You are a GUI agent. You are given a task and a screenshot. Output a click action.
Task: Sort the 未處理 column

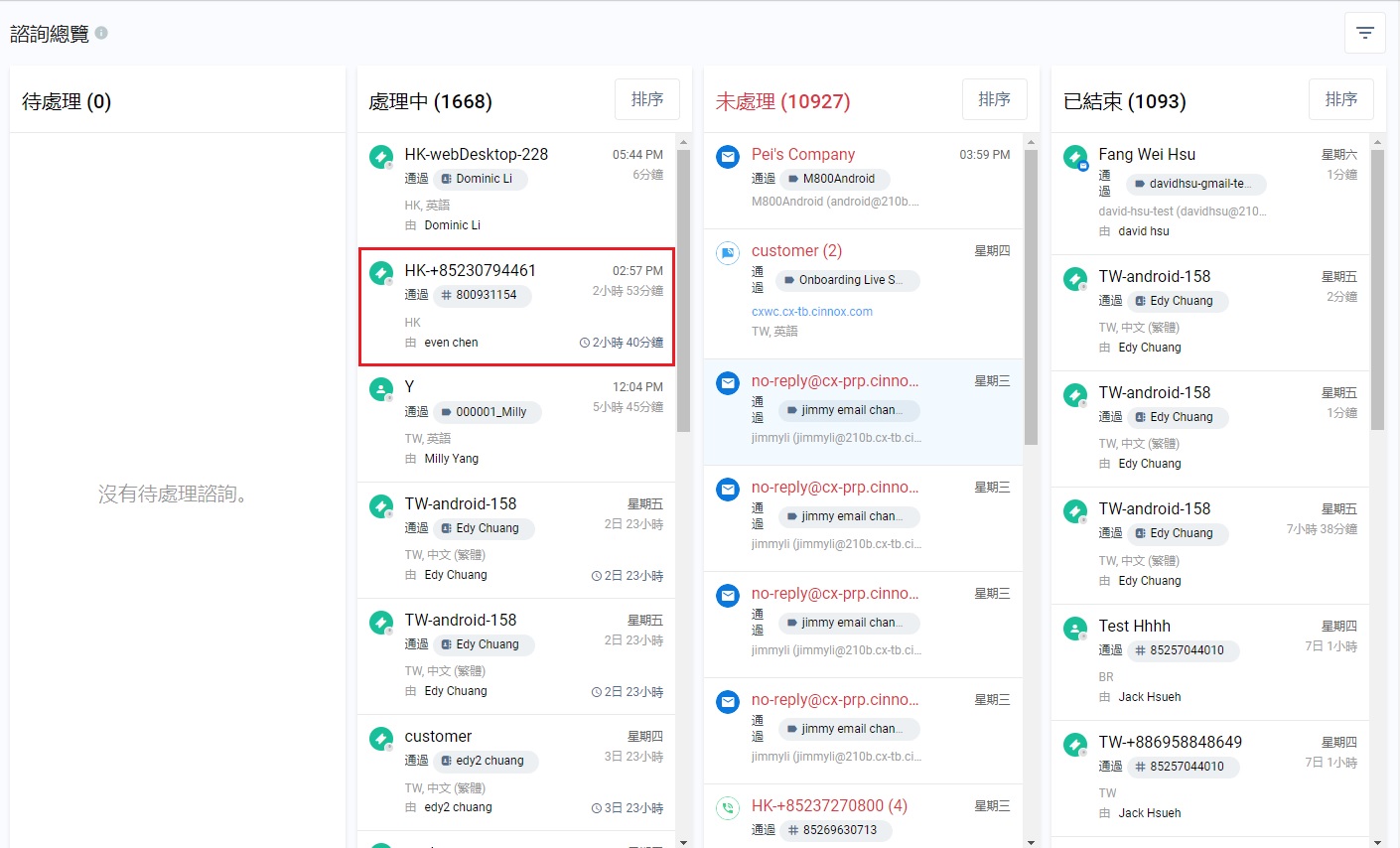point(995,100)
